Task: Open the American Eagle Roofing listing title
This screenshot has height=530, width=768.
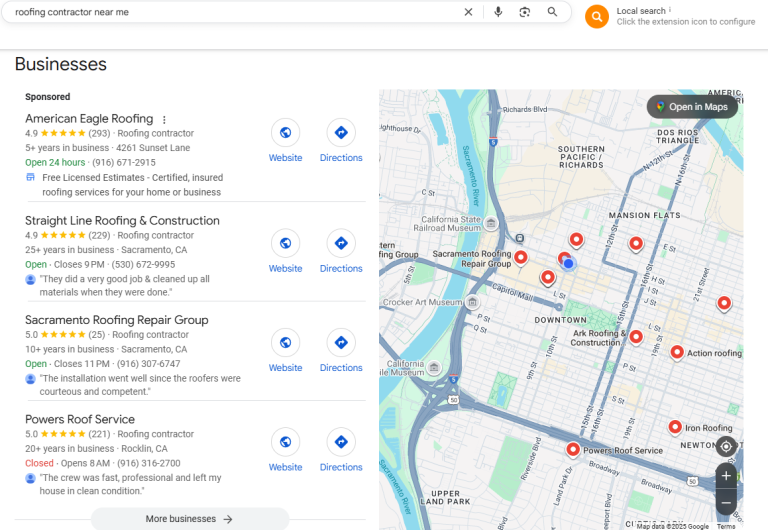Action: coord(89,119)
